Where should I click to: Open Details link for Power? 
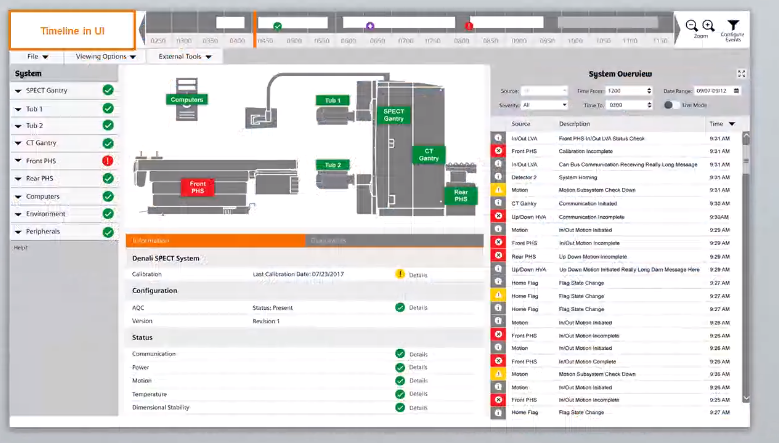click(418, 367)
